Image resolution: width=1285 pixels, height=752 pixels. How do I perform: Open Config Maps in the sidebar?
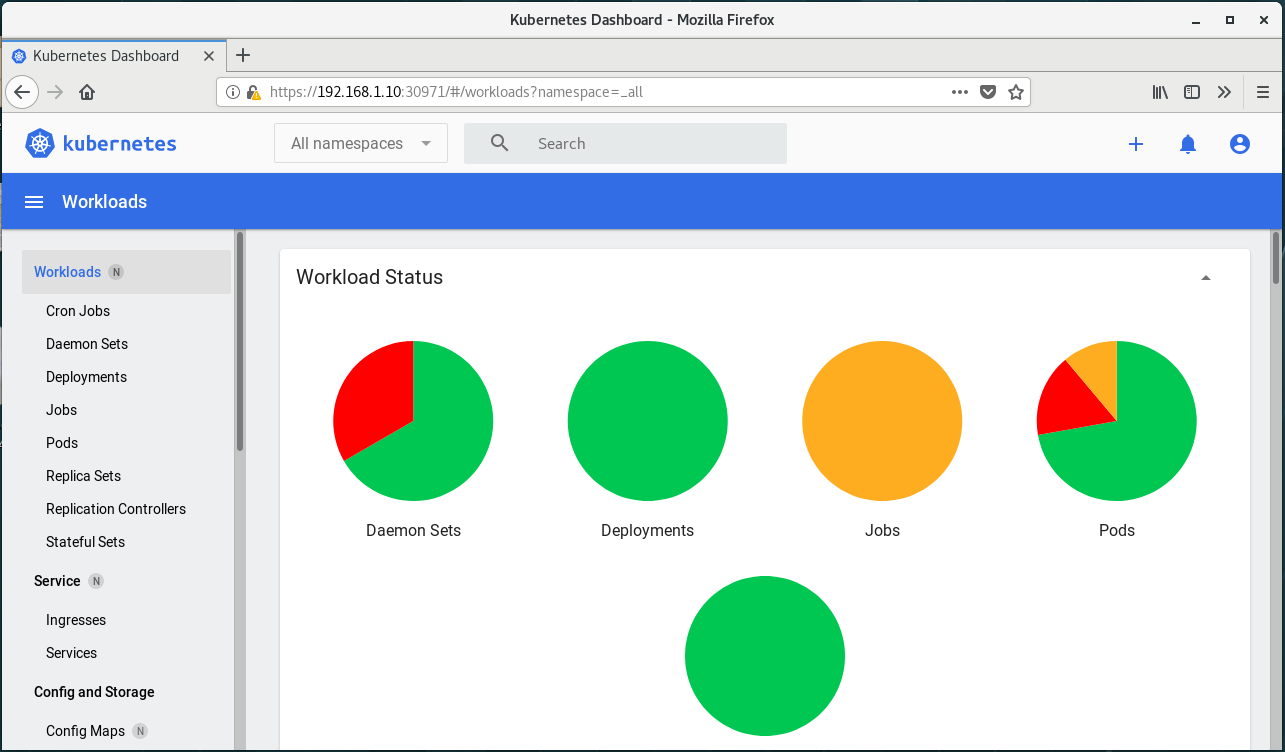[85, 731]
